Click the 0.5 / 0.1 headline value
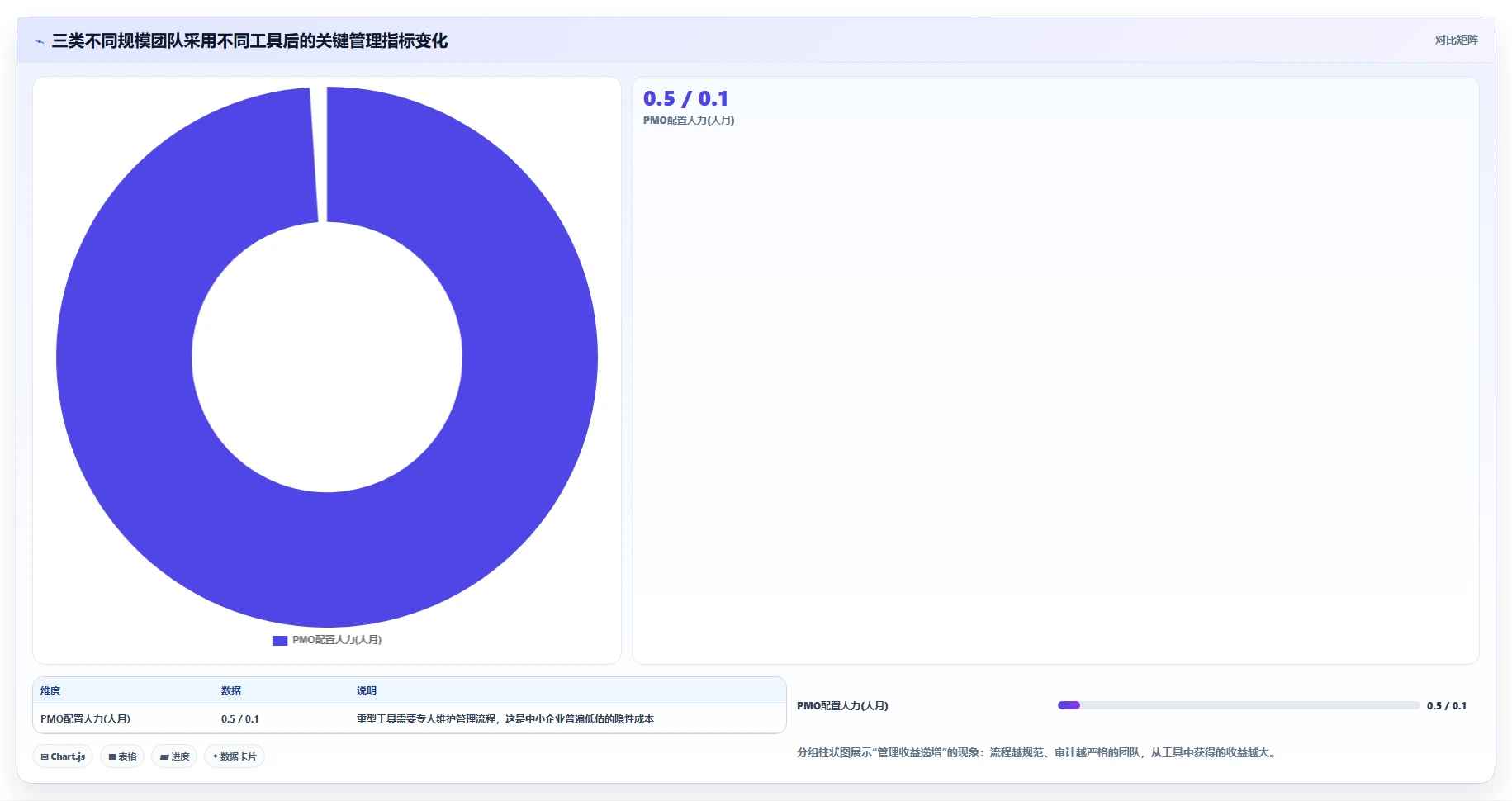 coord(685,98)
